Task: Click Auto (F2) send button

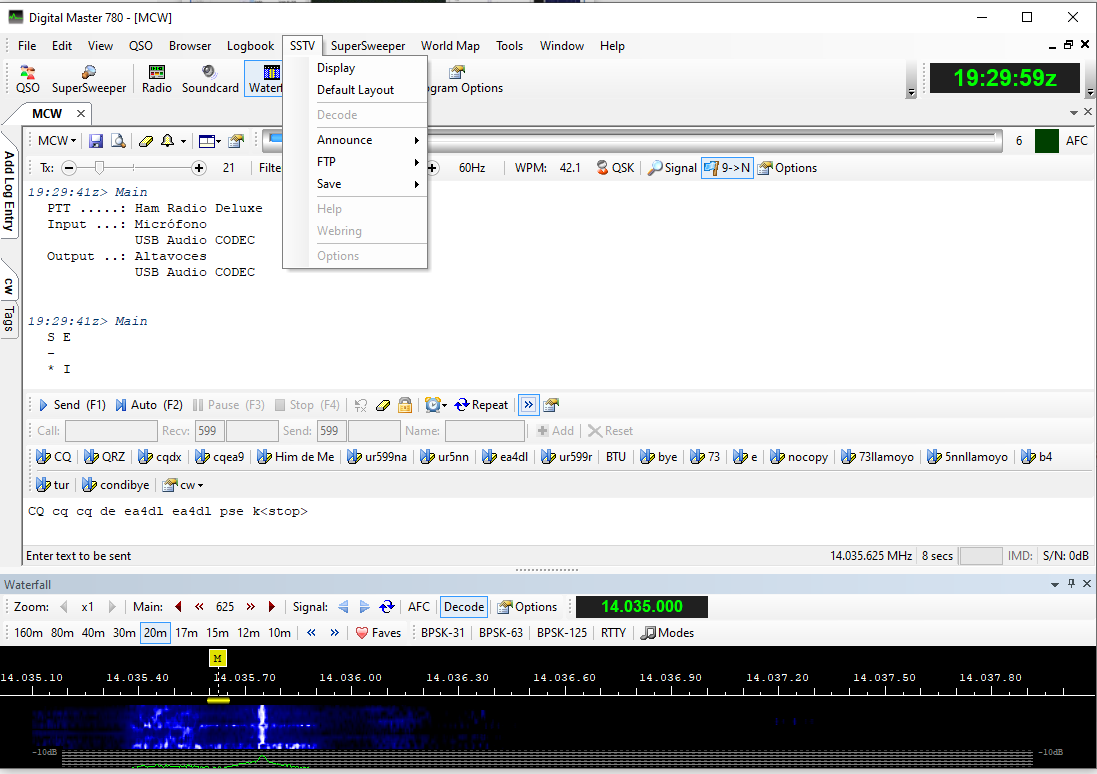Action: pos(148,405)
